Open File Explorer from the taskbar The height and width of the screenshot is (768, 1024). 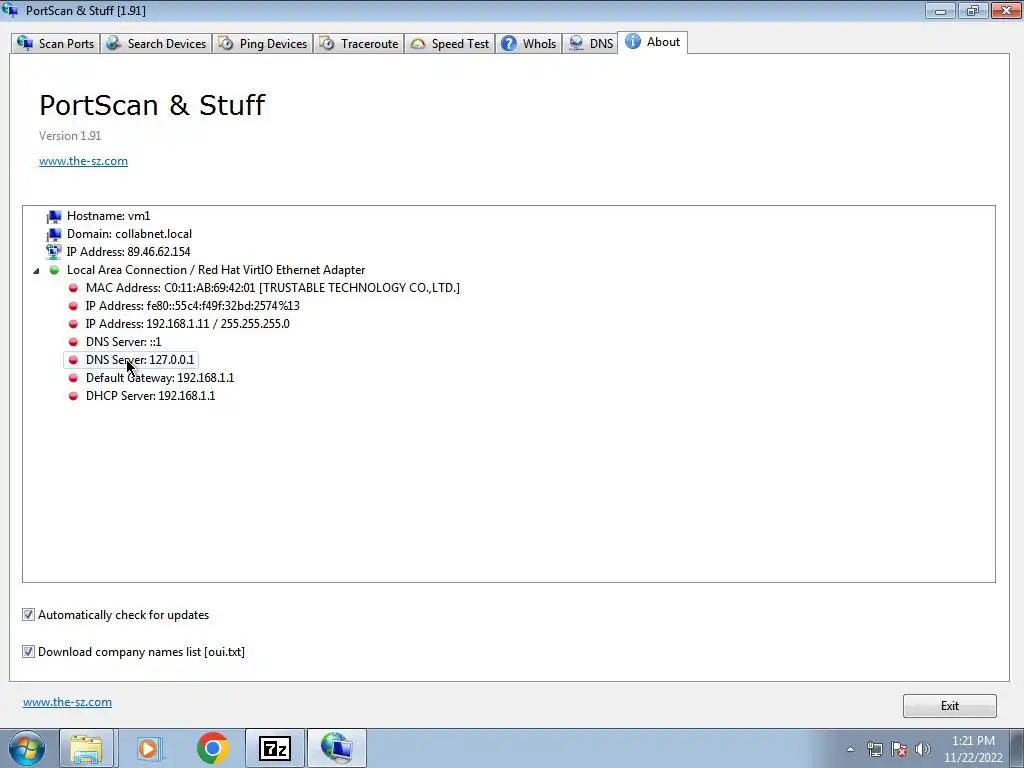(86, 748)
